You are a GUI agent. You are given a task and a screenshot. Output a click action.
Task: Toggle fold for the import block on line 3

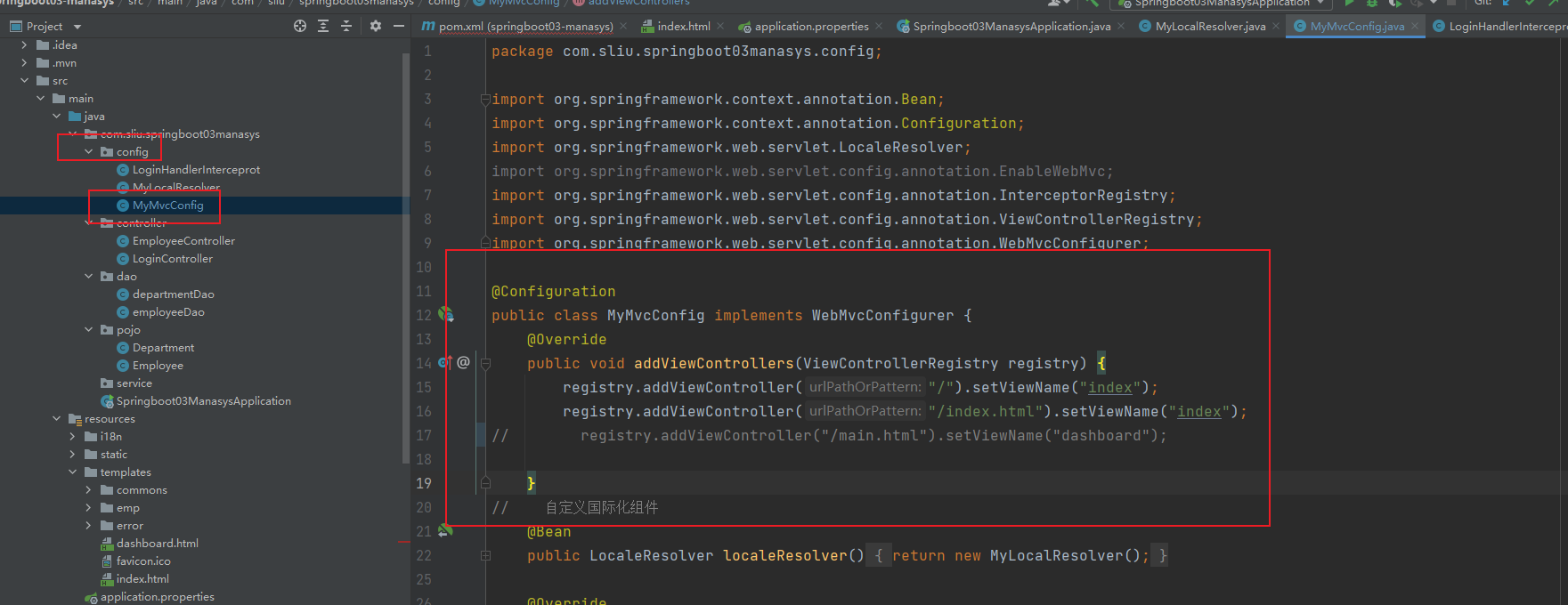click(485, 100)
